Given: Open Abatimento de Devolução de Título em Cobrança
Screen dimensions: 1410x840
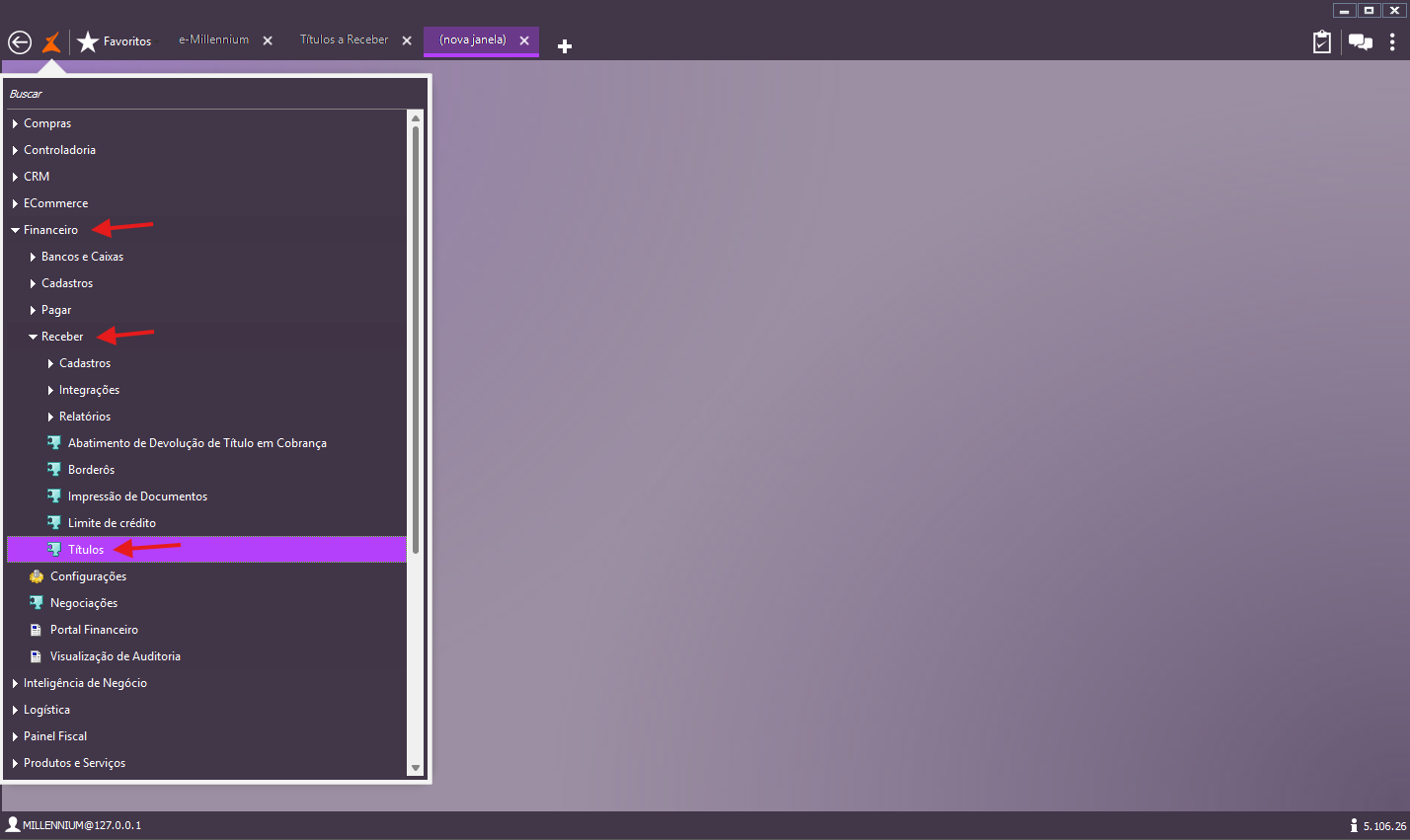Looking at the screenshot, I should (197, 443).
